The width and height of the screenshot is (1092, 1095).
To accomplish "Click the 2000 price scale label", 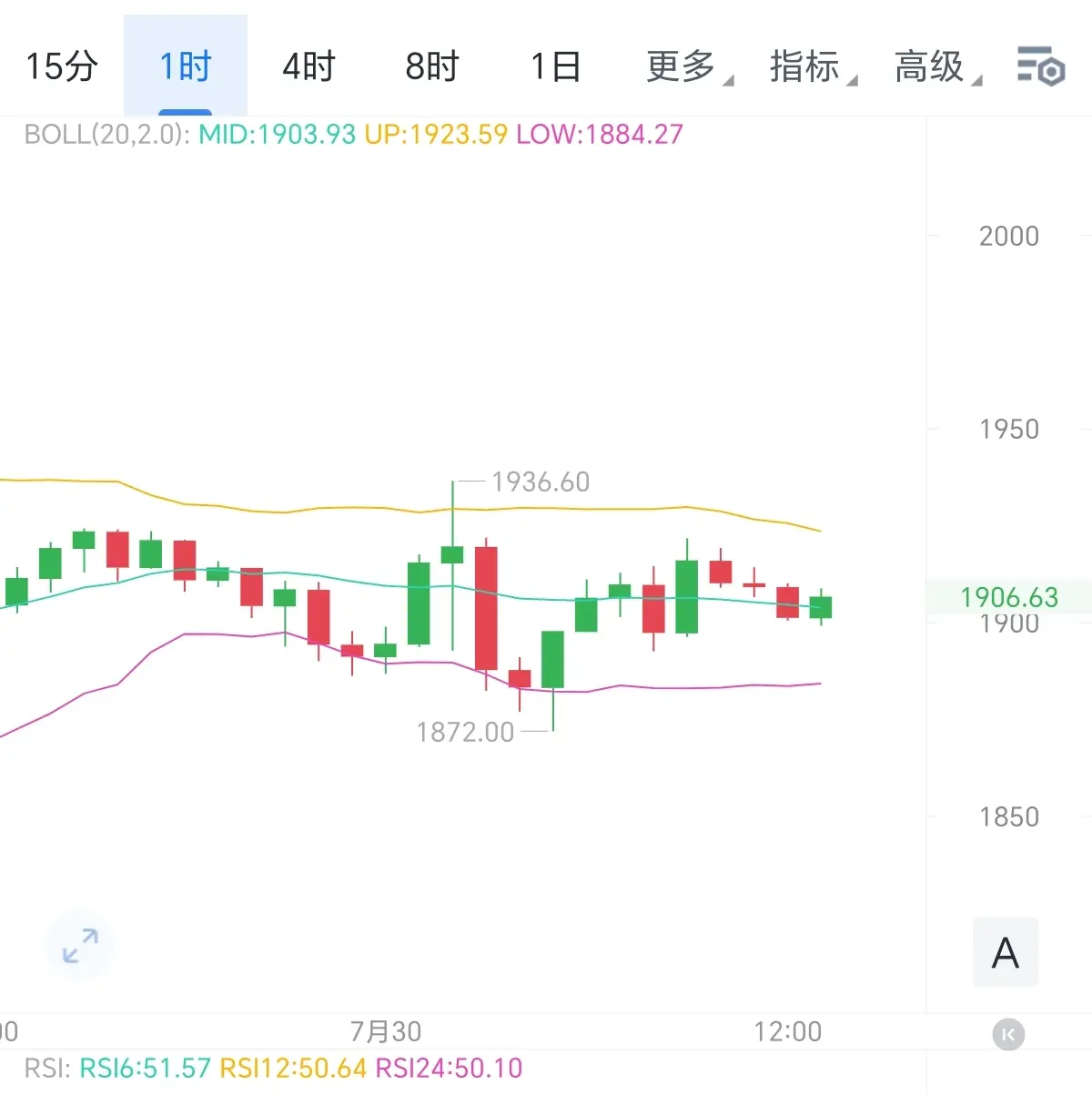I will 1009,236.
